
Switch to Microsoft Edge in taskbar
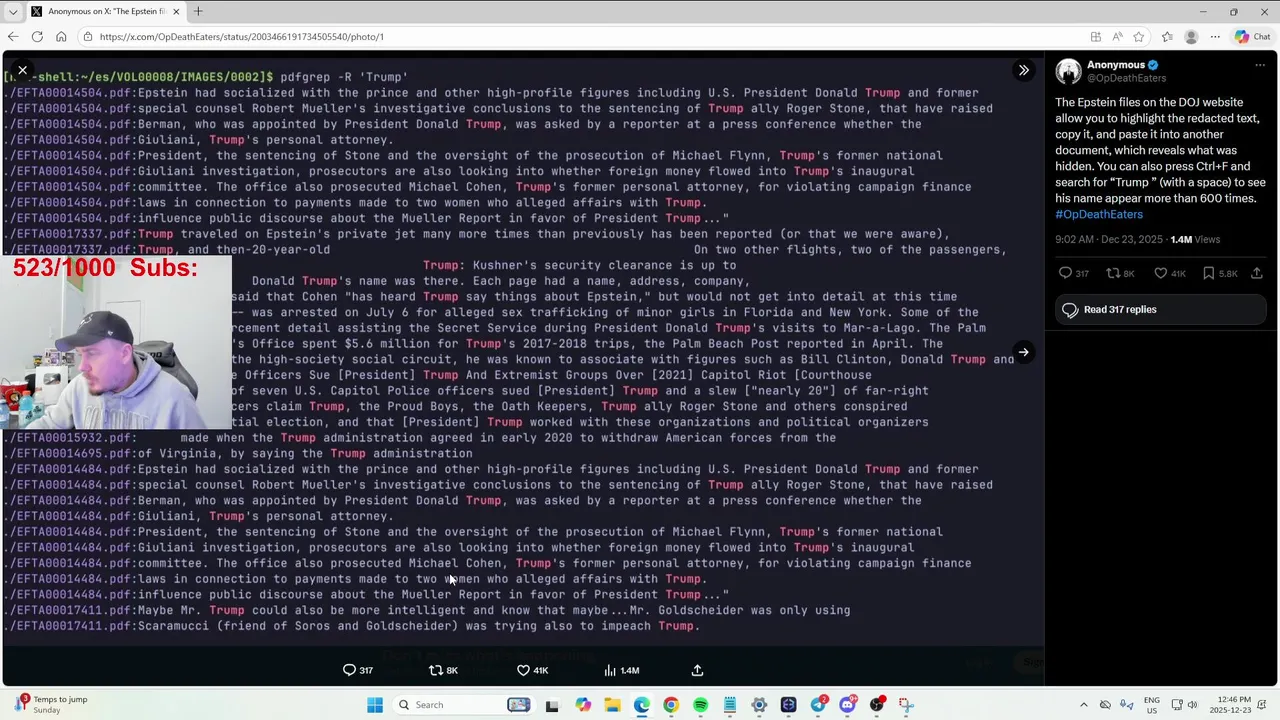641,705
